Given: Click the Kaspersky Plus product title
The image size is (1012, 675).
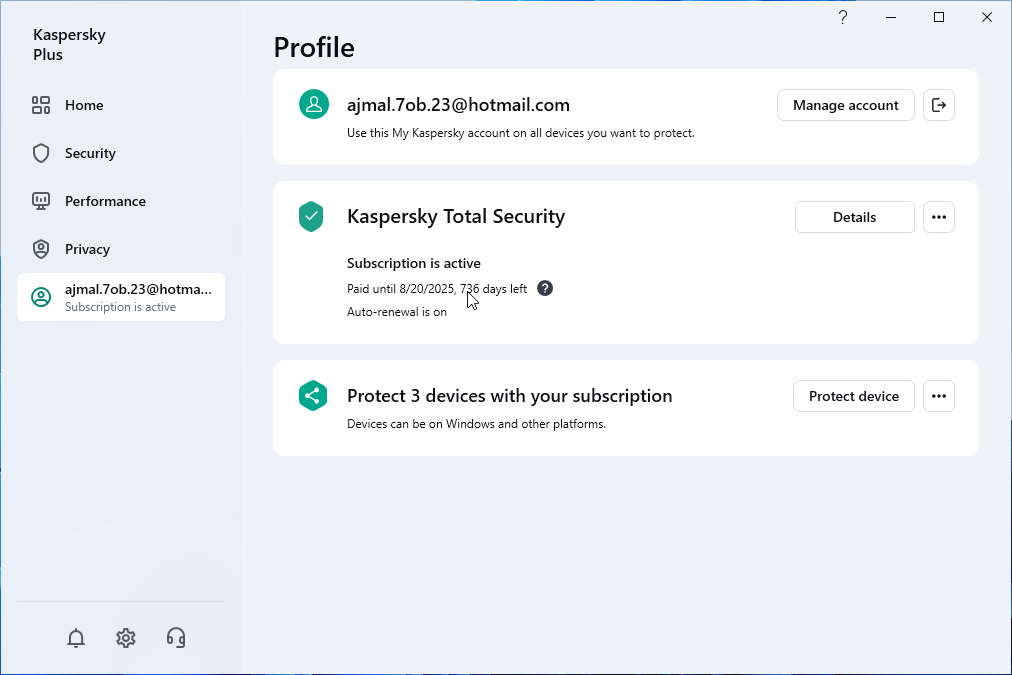Looking at the screenshot, I should [x=69, y=45].
